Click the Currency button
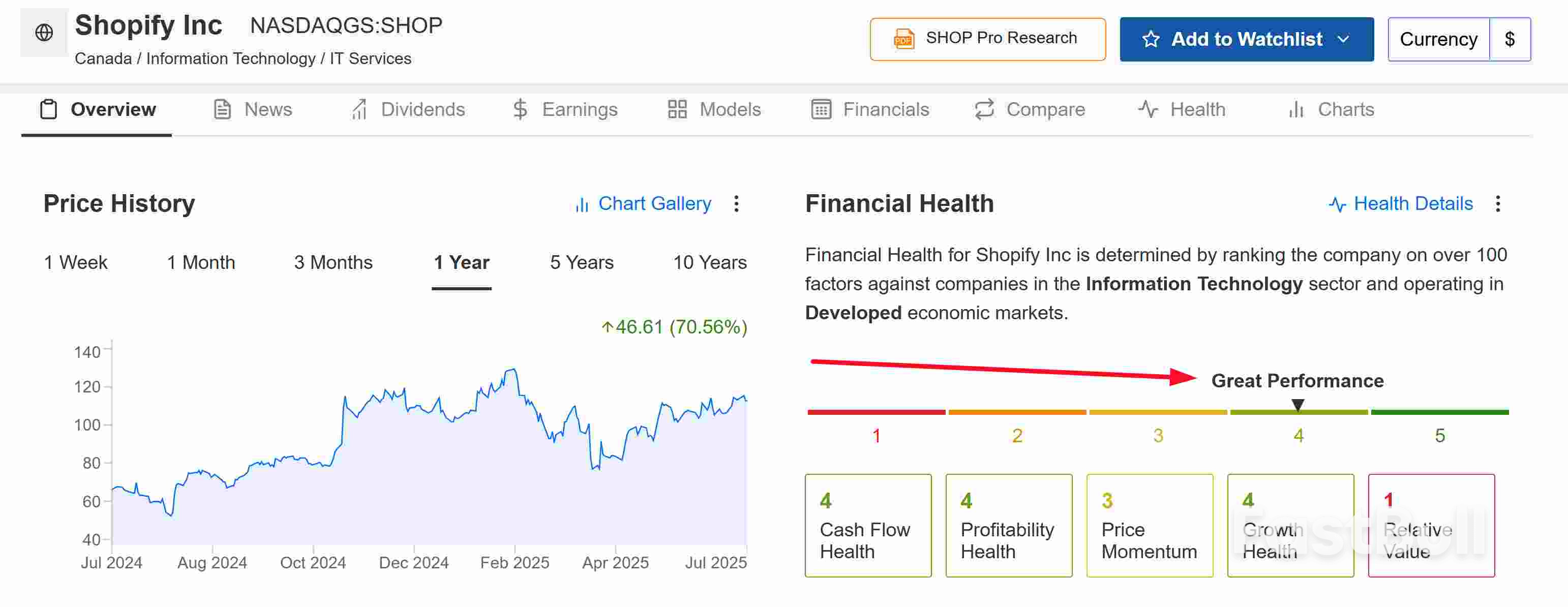Screen dimensions: 1568x607 coord(1438,39)
